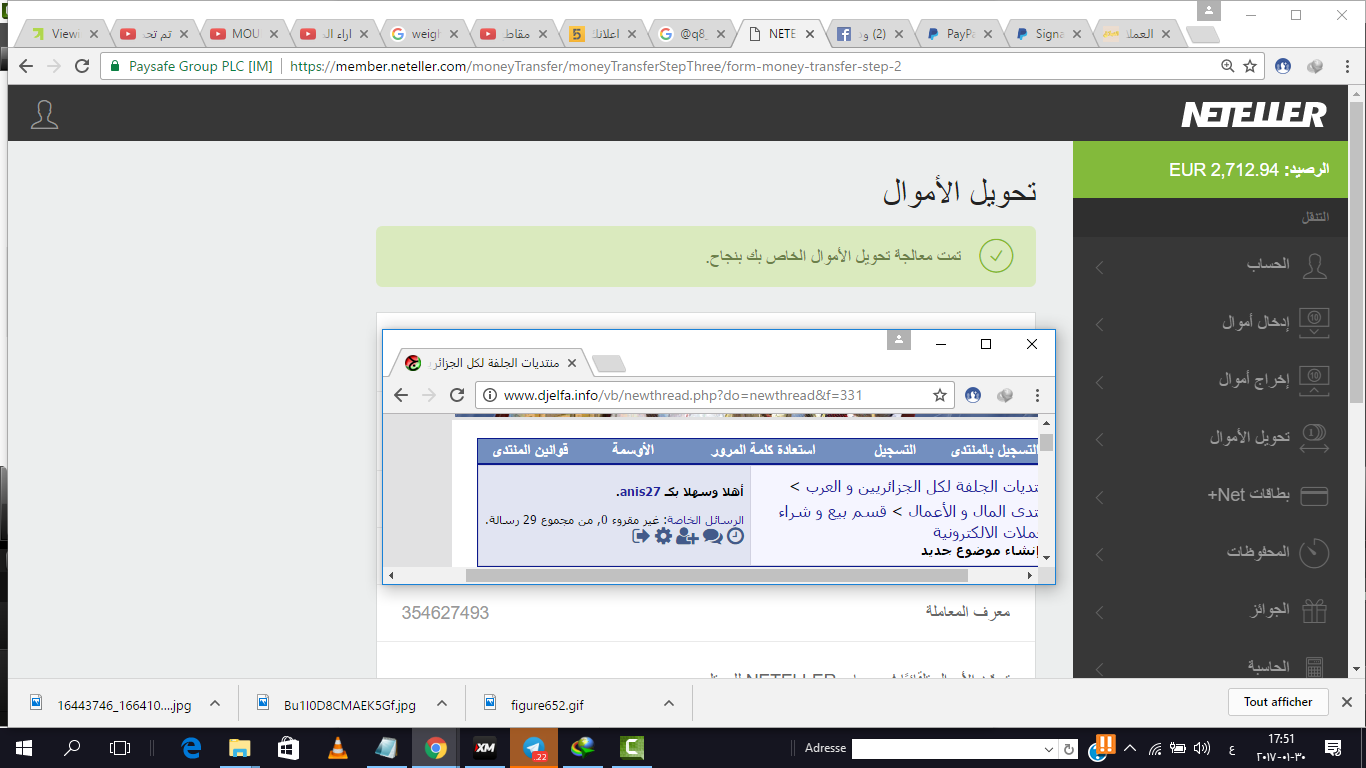Click the forum settings gear icon
This screenshot has width=1366, height=768.
click(x=663, y=536)
